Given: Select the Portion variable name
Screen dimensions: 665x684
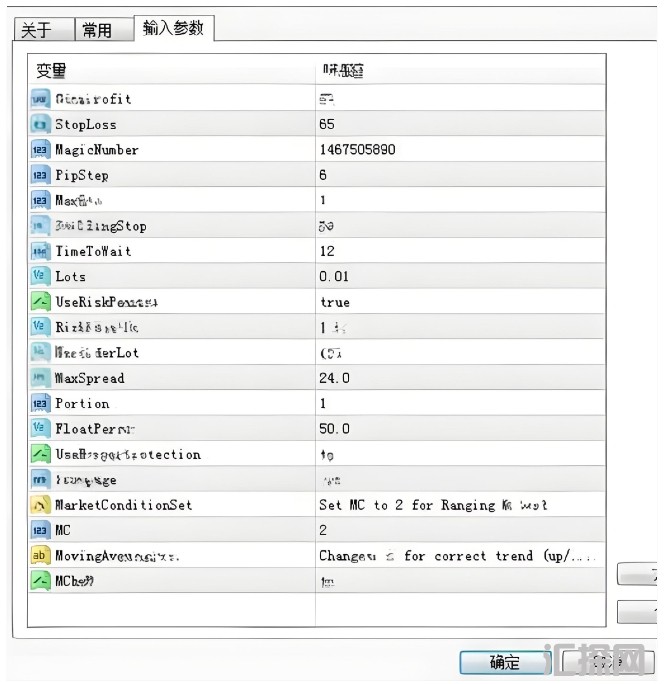Looking at the screenshot, I should click(x=82, y=404).
